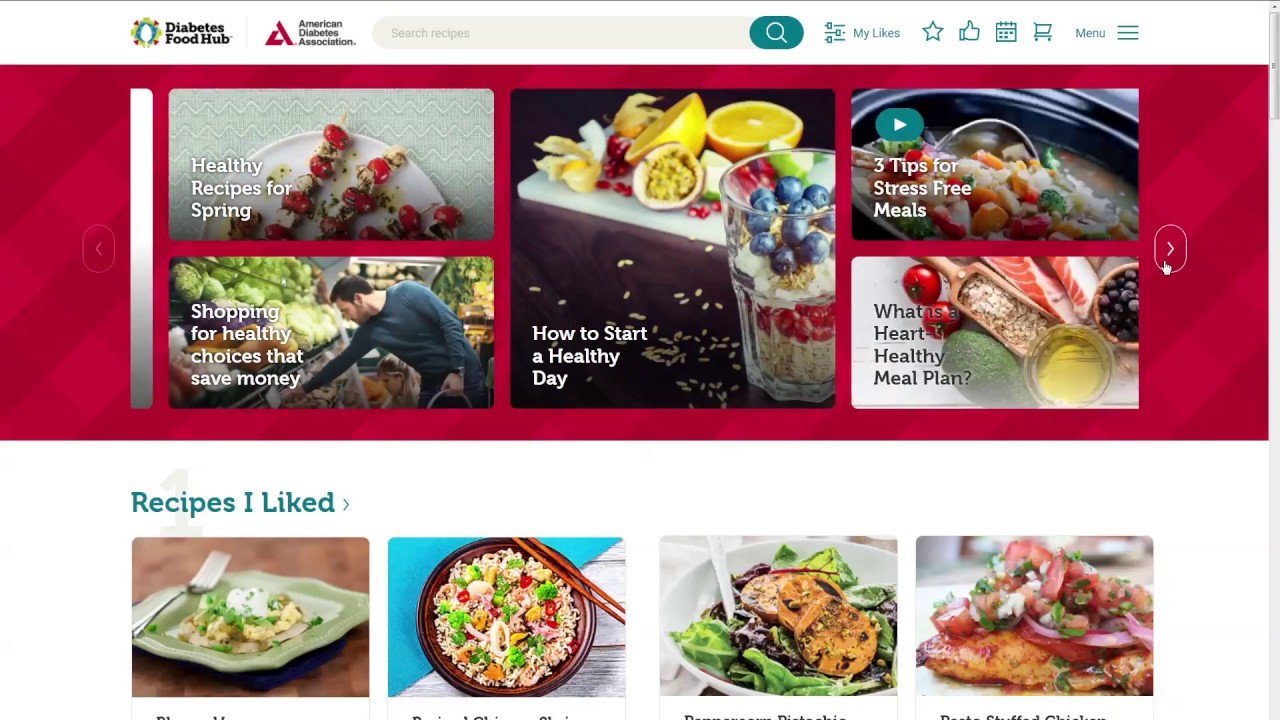Click the Menu text label
Viewport: 1280px width, 720px height.
tap(1090, 33)
